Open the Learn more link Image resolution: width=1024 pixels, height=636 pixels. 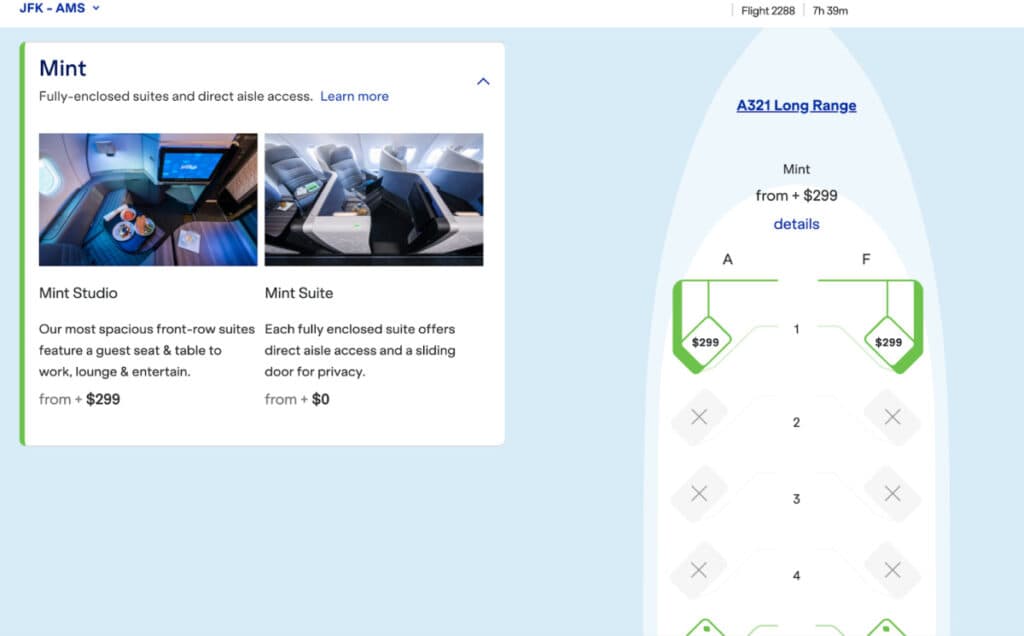click(x=354, y=97)
